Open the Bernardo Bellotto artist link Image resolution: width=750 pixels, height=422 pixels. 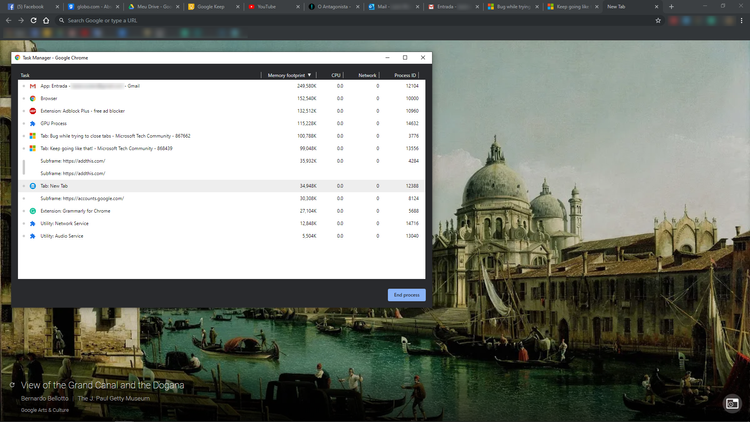coord(44,399)
